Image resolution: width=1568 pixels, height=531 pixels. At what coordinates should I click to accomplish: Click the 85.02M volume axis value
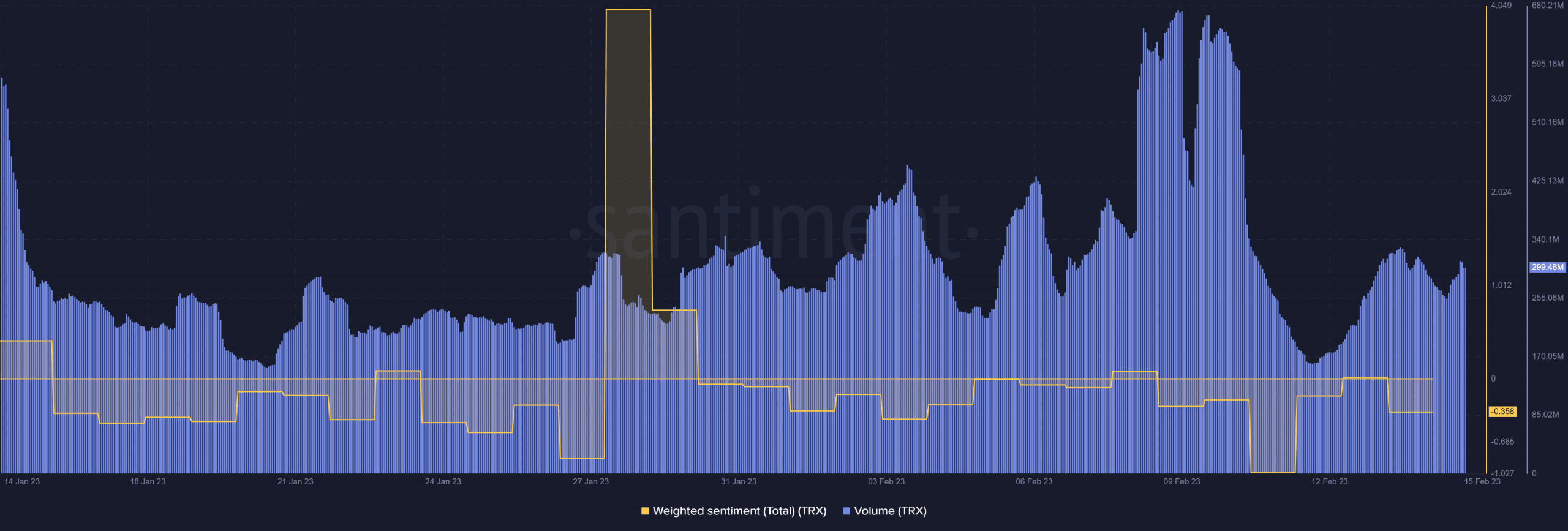pyautogui.click(x=1545, y=415)
